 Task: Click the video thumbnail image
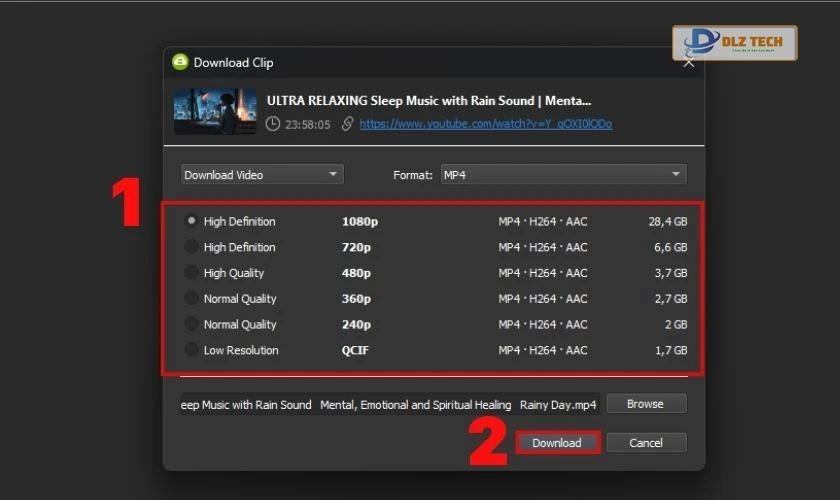215,111
